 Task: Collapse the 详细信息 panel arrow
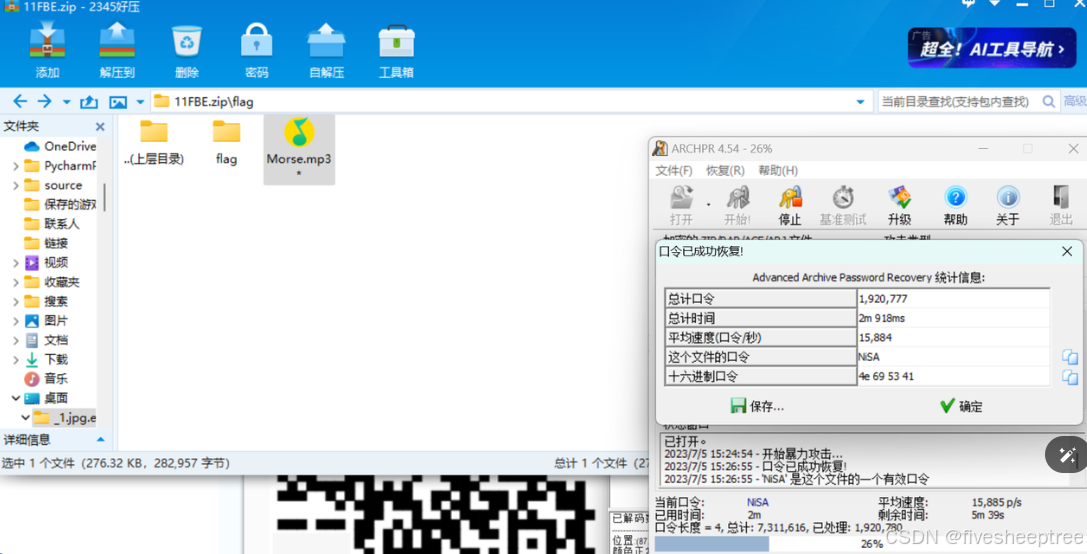[100, 440]
